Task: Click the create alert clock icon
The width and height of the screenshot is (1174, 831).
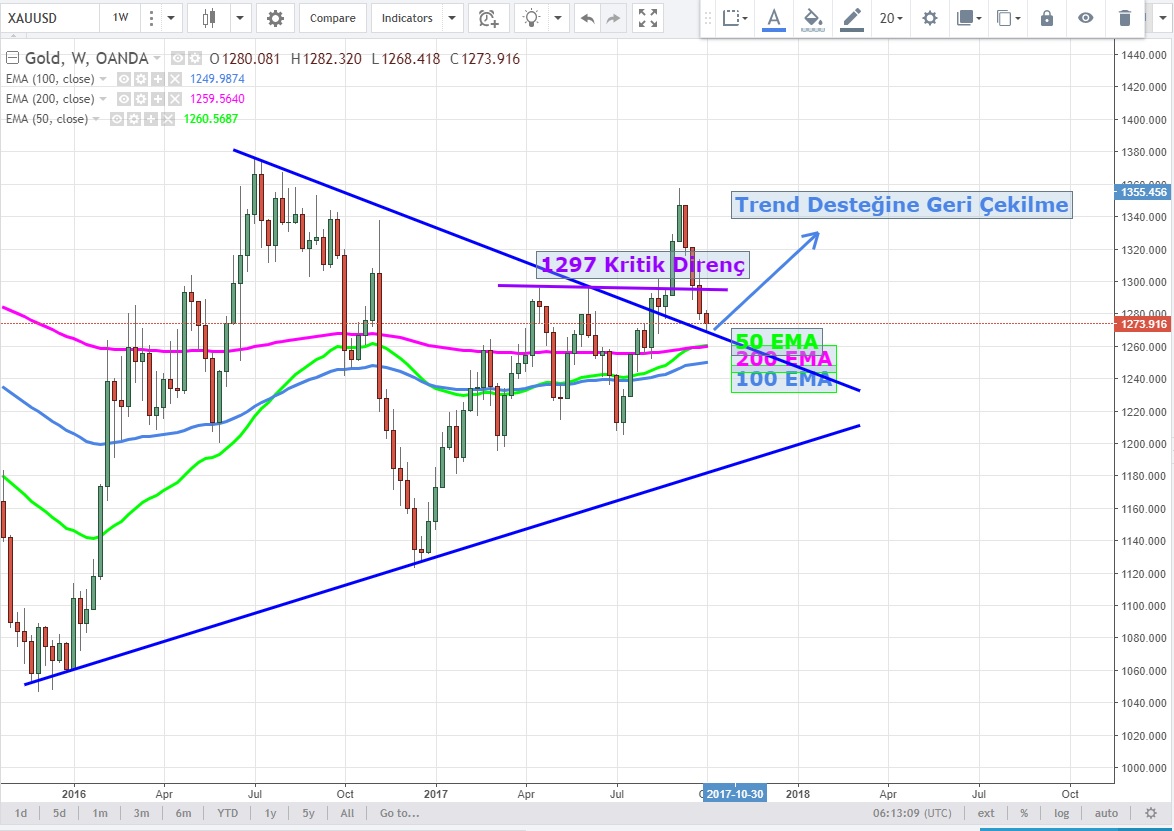Action: point(487,18)
